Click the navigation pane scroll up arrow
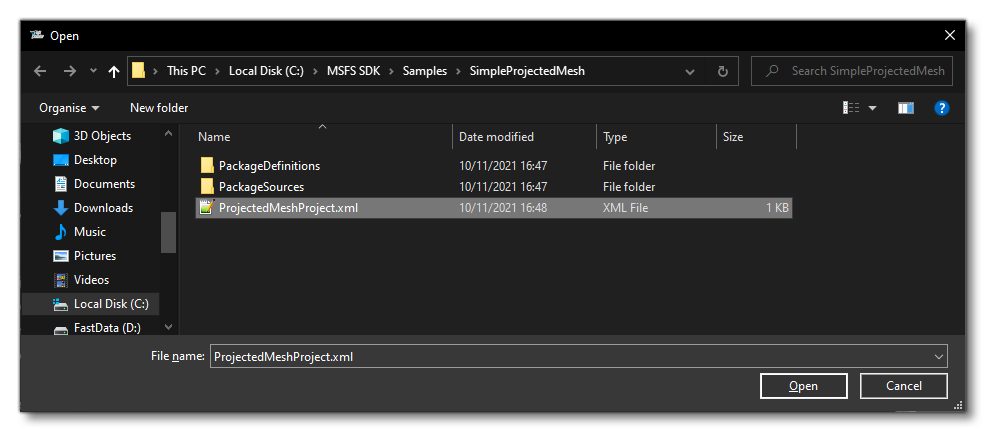The width and height of the screenshot is (986, 432). click(168, 133)
